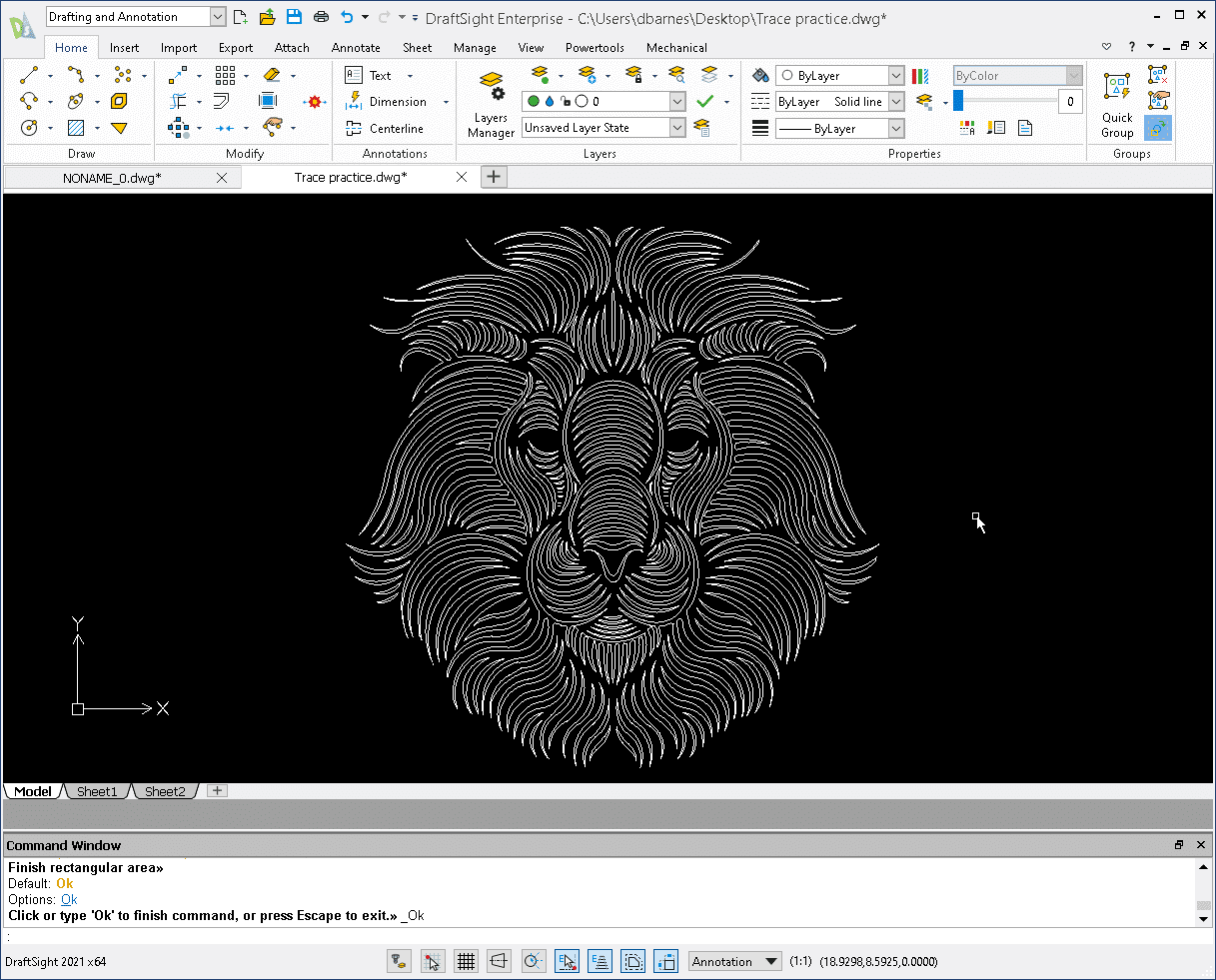Click the Pattern array tool icon
This screenshot has width=1216, height=980.
point(225,76)
